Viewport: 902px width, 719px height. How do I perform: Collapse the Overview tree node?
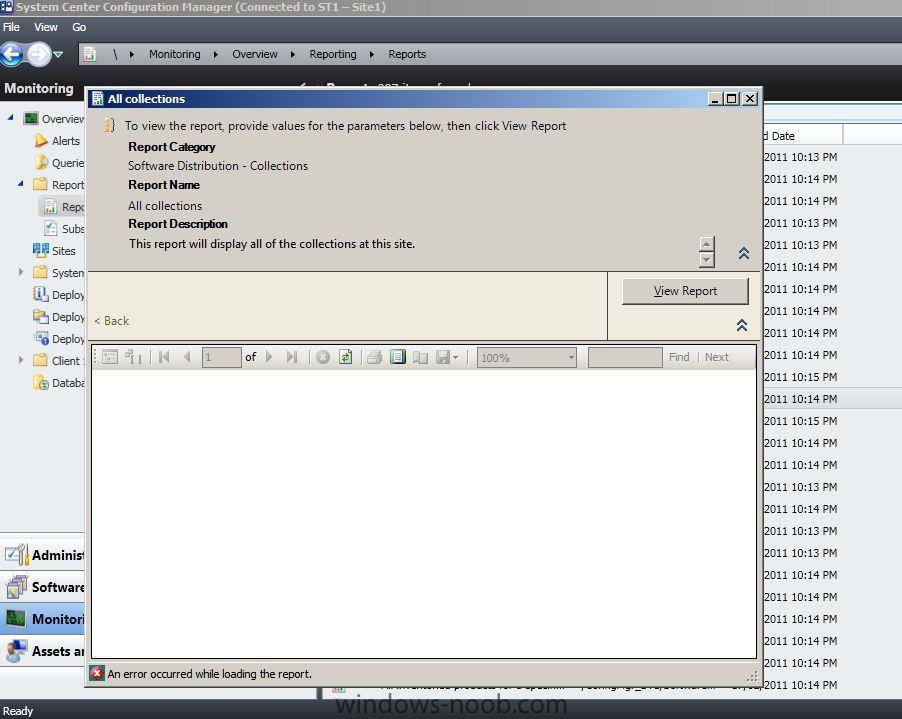[10, 117]
